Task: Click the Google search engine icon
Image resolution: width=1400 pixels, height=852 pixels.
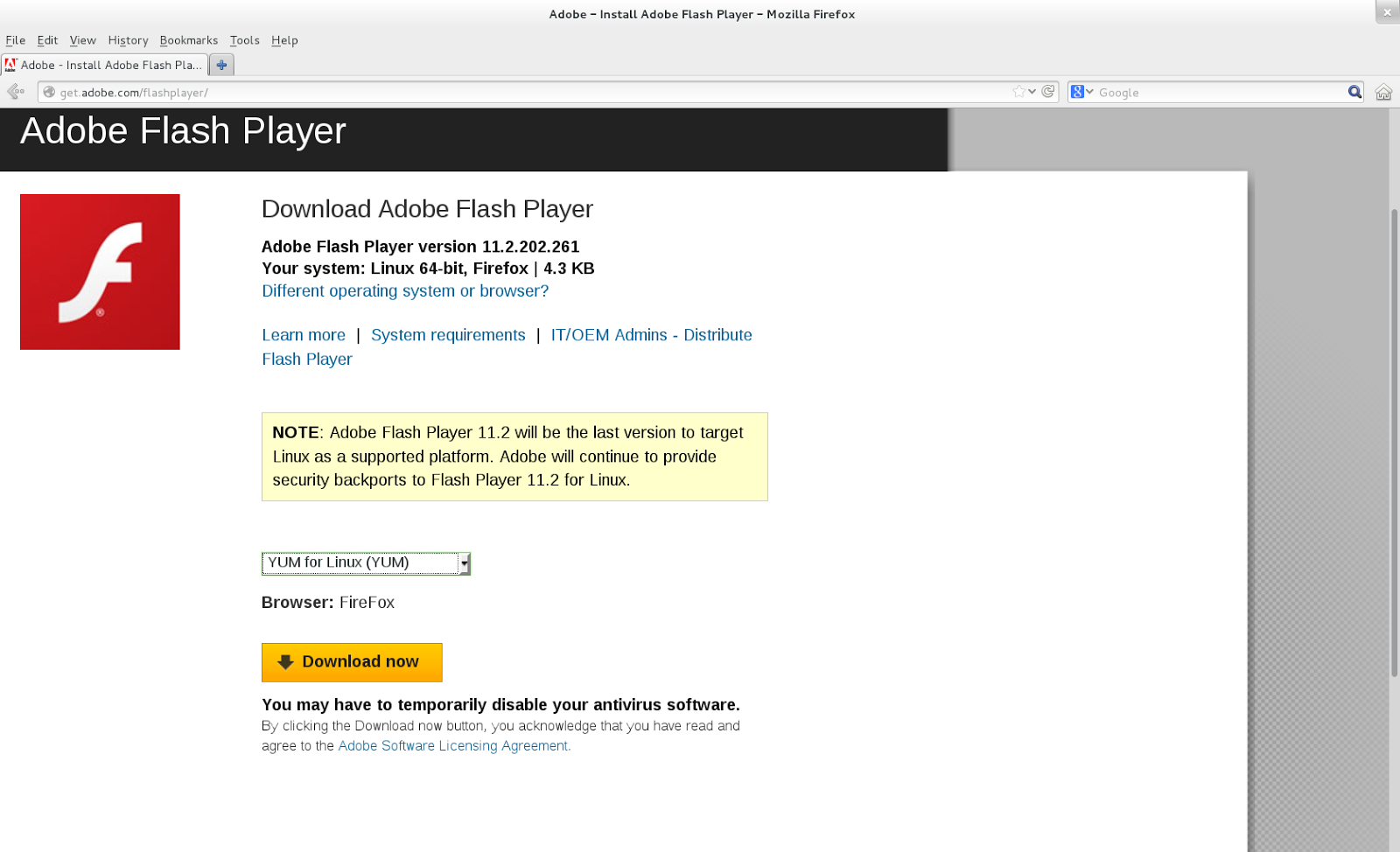Action: point(1077,92)
